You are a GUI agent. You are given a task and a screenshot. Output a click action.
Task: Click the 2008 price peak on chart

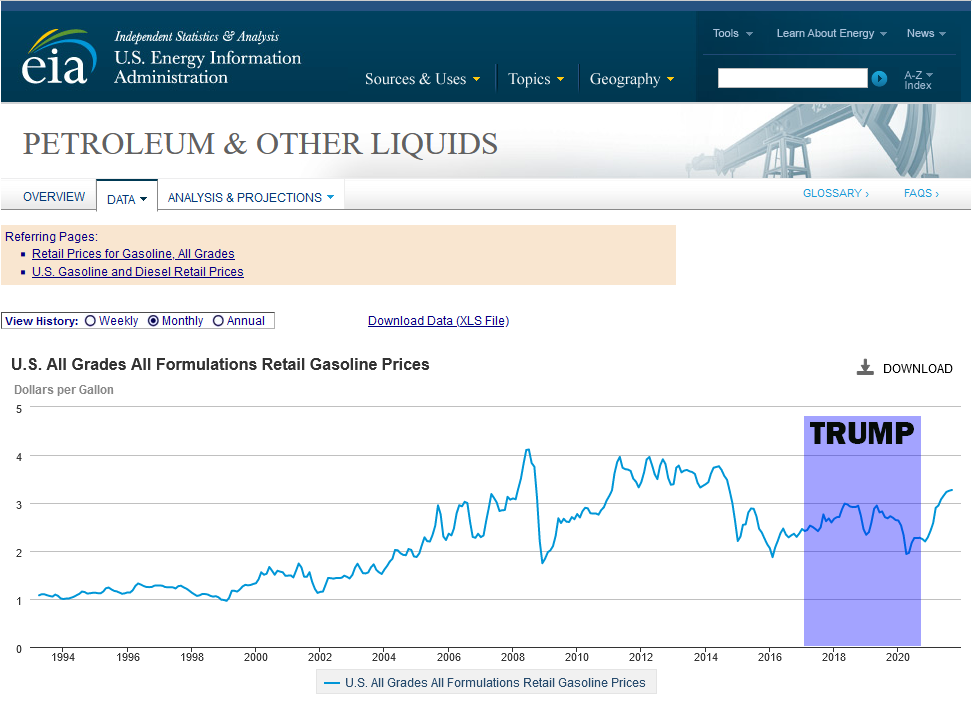tap(528, 450)
